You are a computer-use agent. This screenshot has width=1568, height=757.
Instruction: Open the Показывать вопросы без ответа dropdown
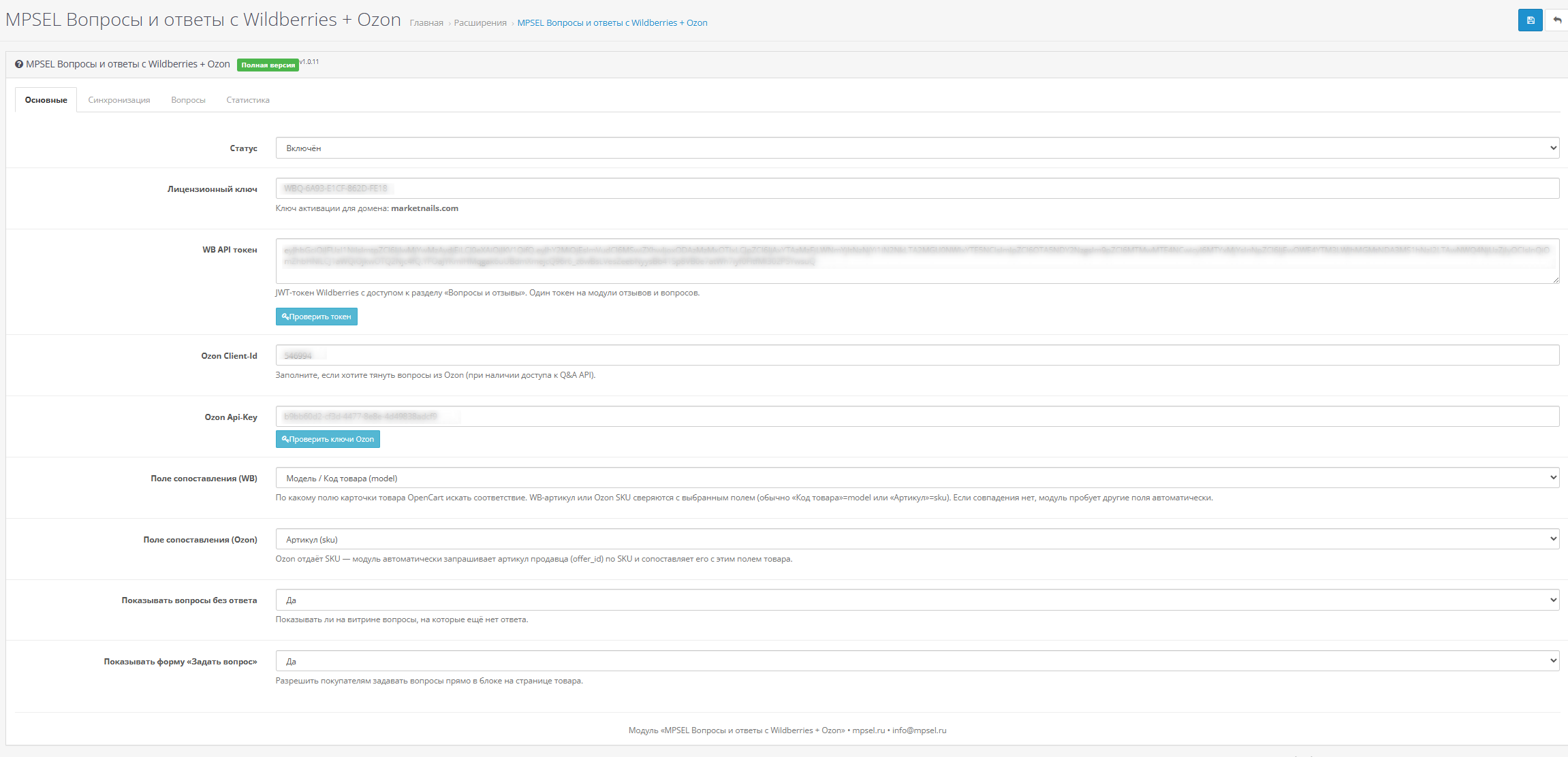tap(918, 600)
